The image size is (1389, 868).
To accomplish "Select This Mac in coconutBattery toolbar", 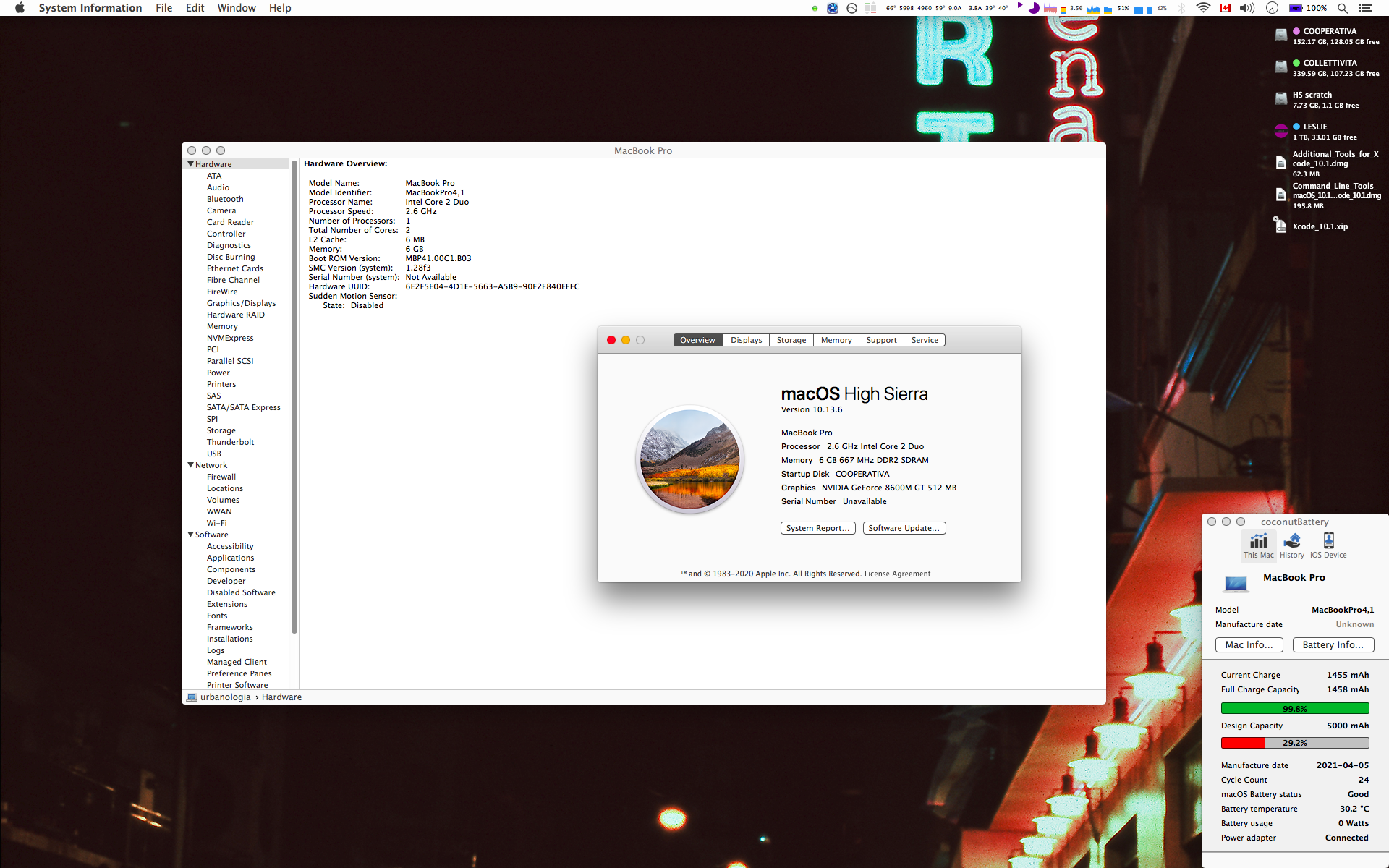I will [1258, 545].
